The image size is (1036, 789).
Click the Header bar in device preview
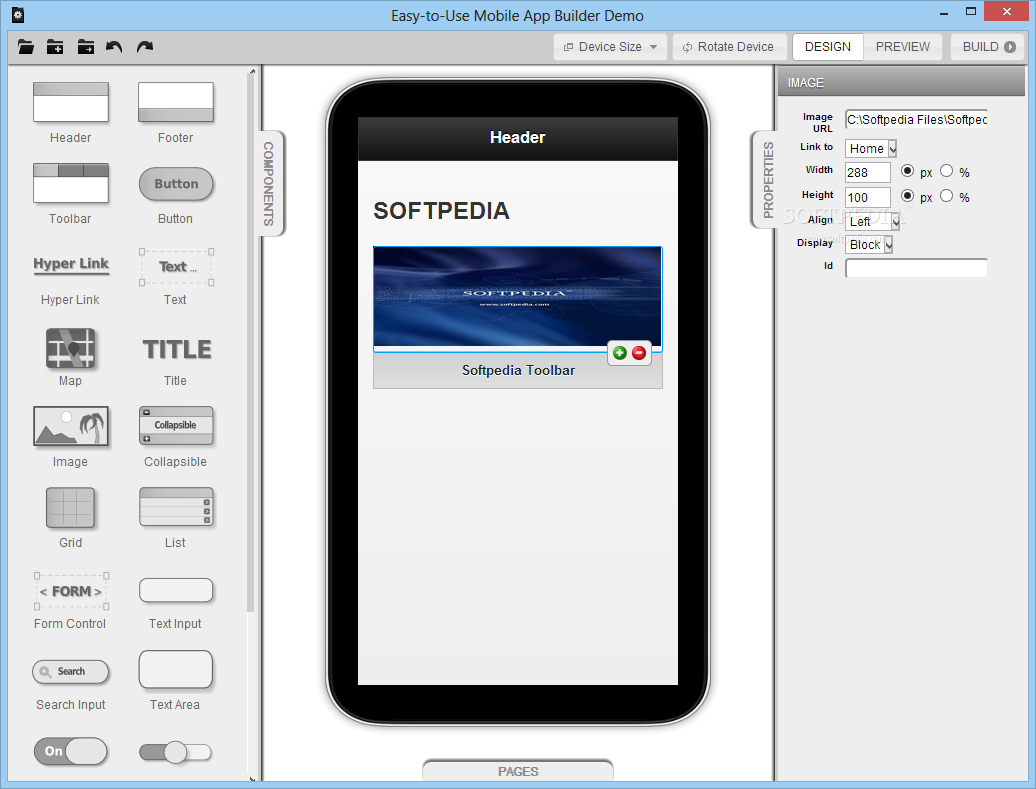pyautogui.click(x=518, y=138)
